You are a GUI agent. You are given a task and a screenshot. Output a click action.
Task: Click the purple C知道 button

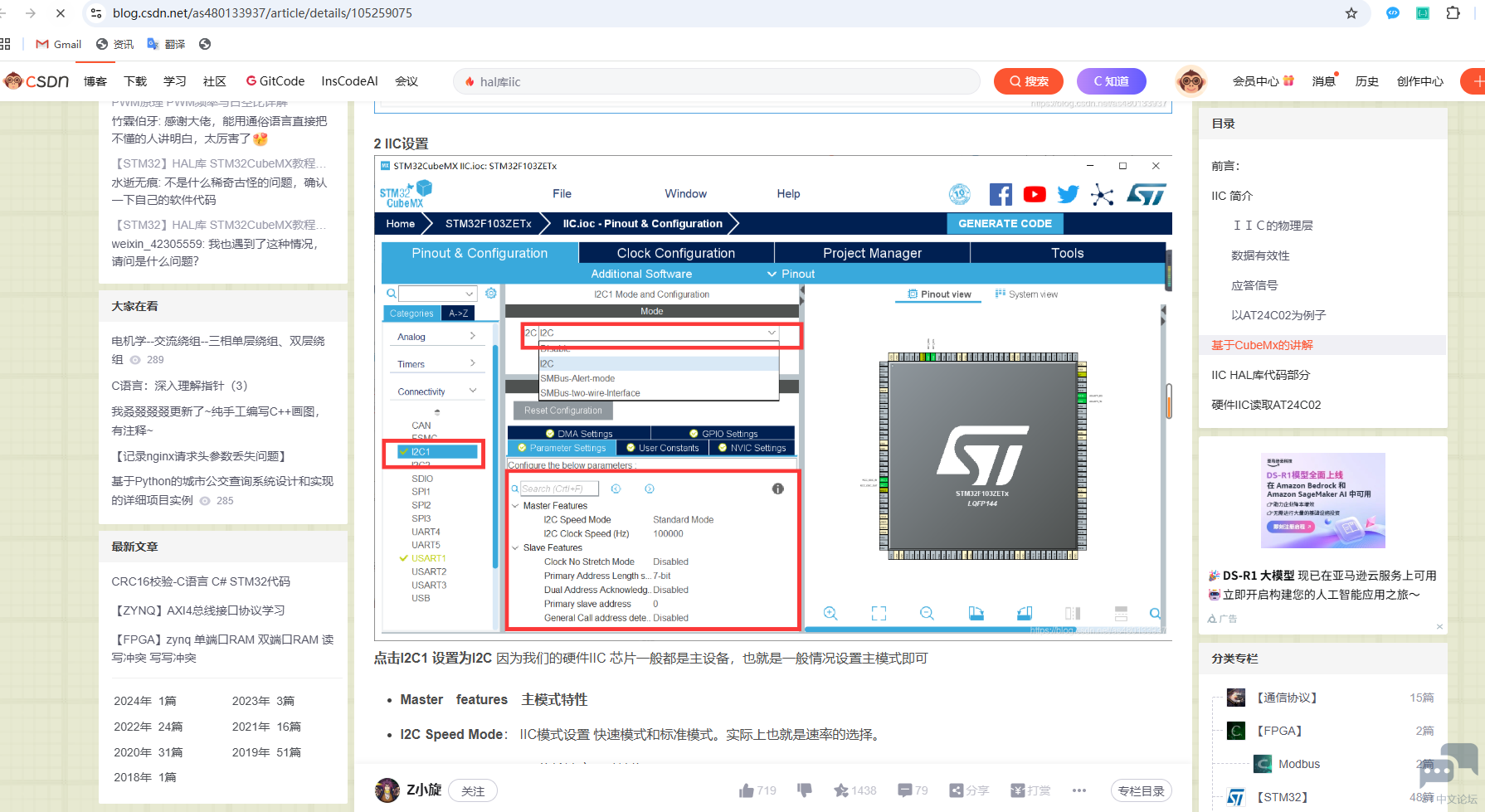coord(1112,81)
